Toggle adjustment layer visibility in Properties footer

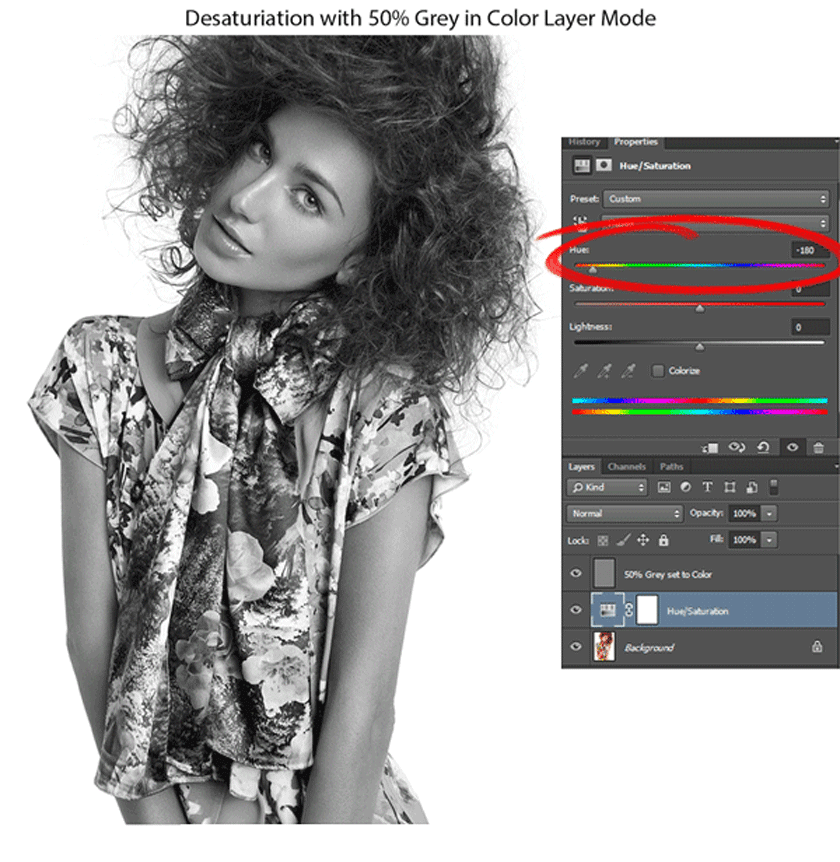tap(792, 447)
